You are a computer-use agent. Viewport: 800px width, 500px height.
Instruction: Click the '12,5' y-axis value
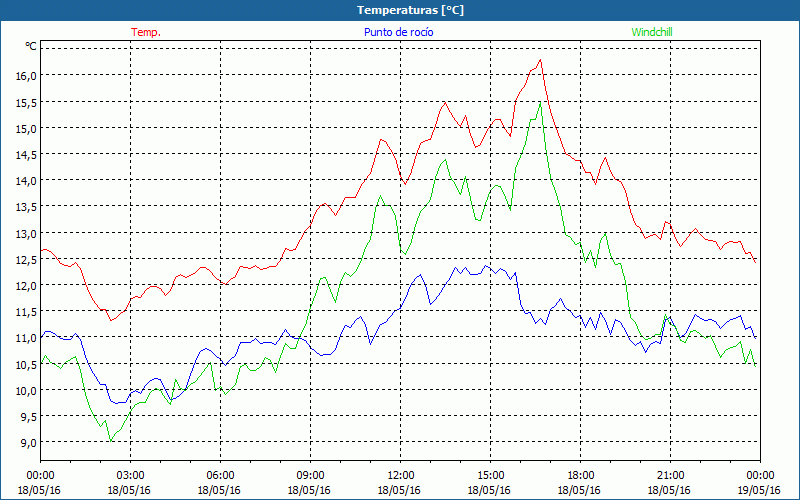coord(27,259)
